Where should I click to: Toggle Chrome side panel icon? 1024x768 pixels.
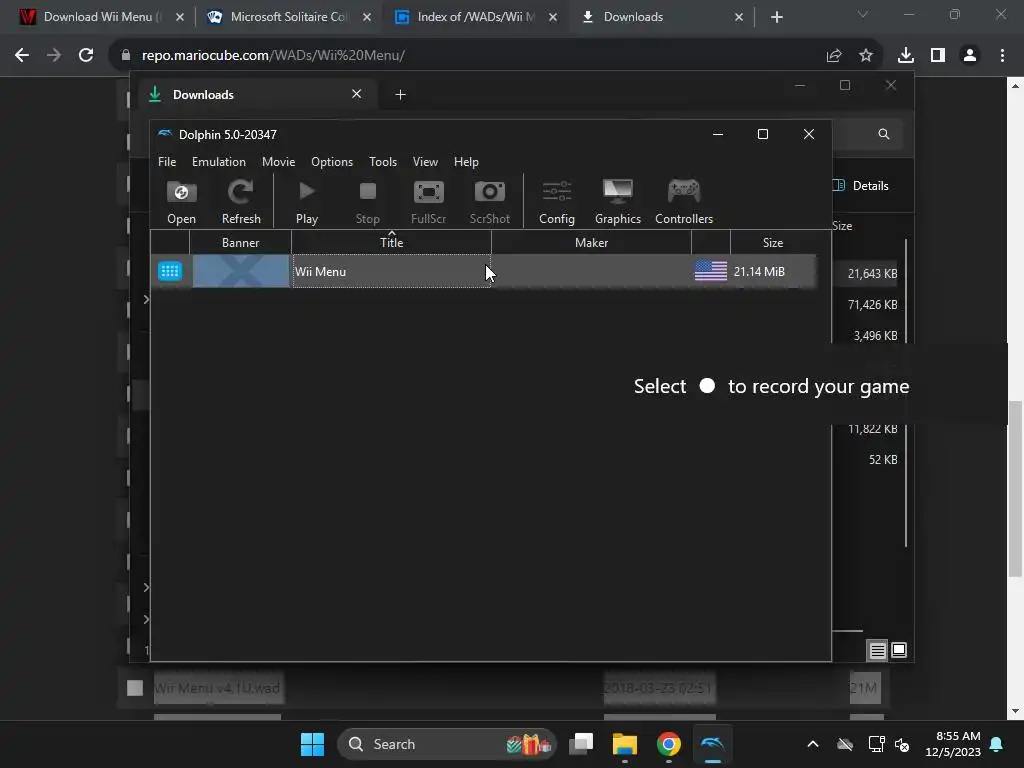[x=937, y=56]
